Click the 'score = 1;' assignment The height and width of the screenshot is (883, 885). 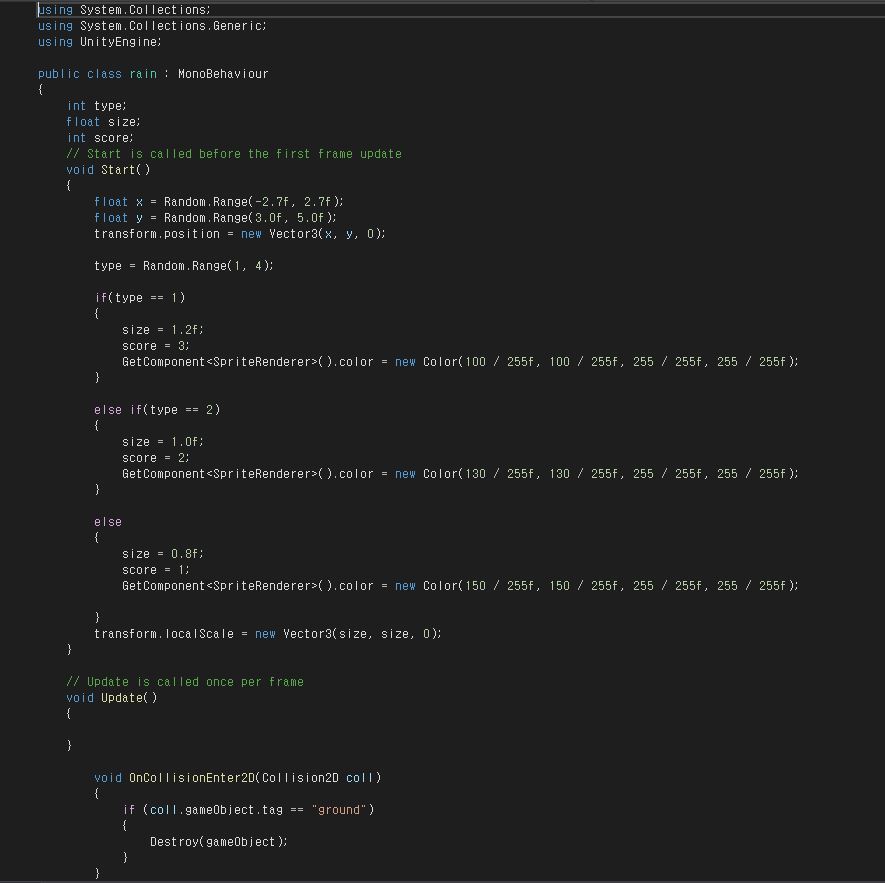[156, 570]
